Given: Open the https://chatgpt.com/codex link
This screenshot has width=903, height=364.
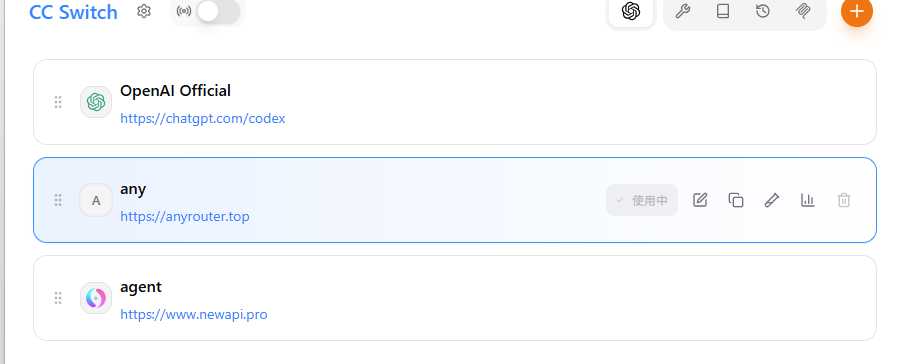Looking at the screenshot, I should click(203, 119).
